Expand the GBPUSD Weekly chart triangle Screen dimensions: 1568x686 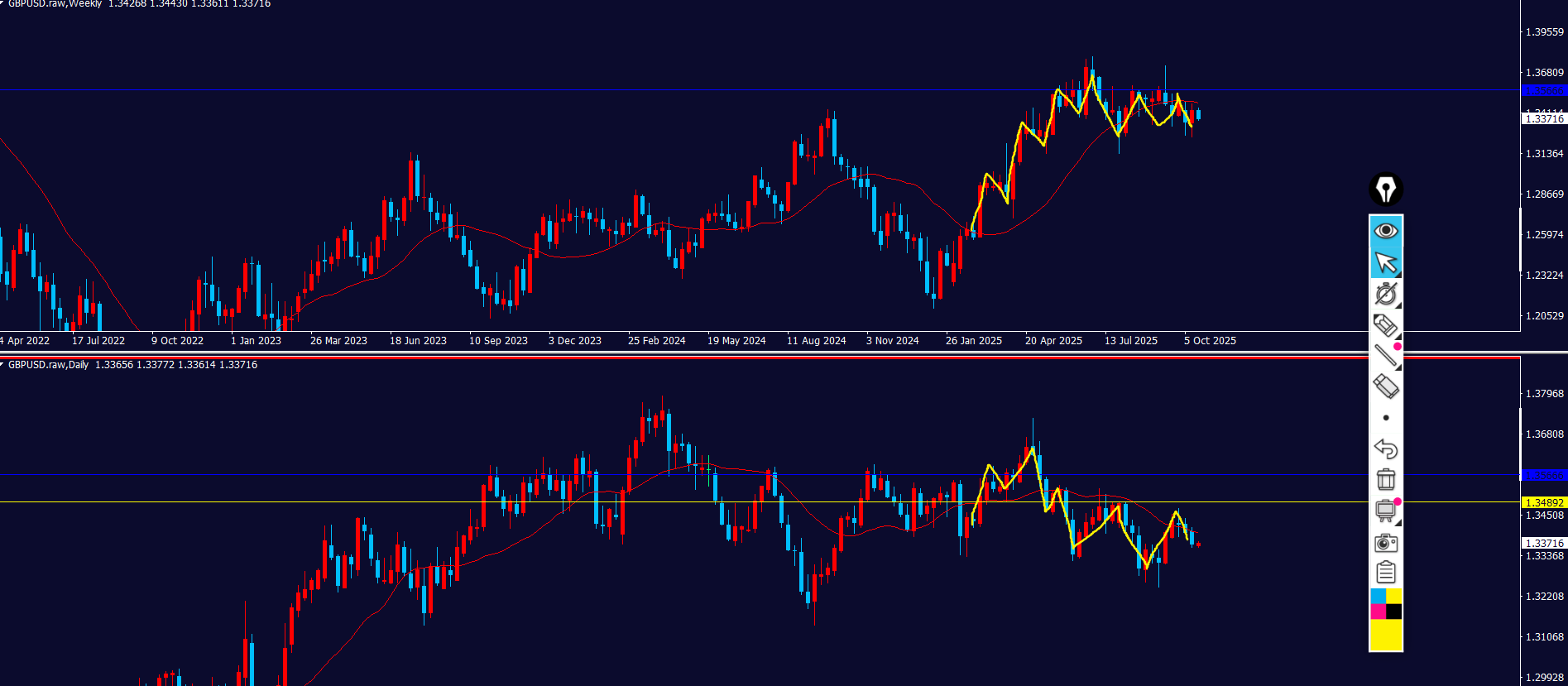2,3
